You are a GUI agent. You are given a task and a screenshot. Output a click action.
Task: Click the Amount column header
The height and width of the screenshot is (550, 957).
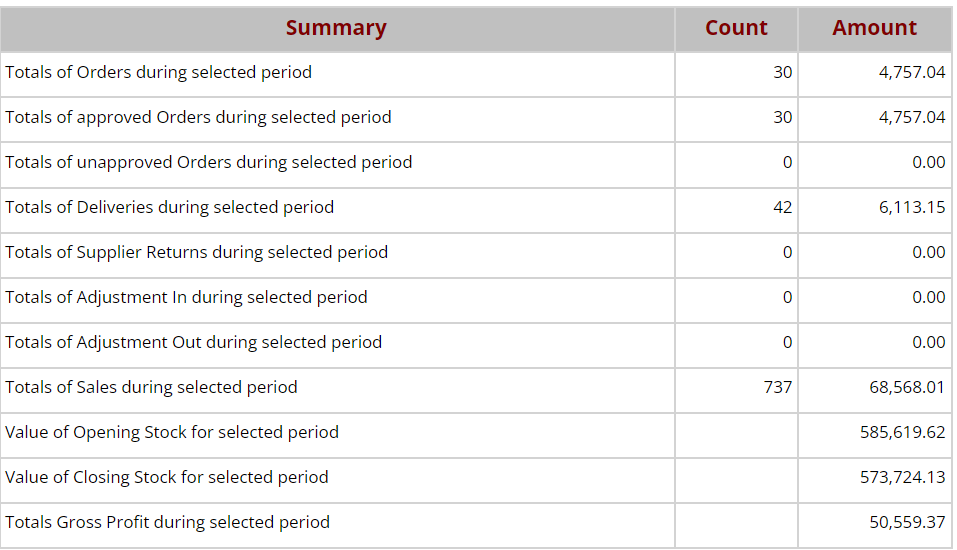click(874, 28)
